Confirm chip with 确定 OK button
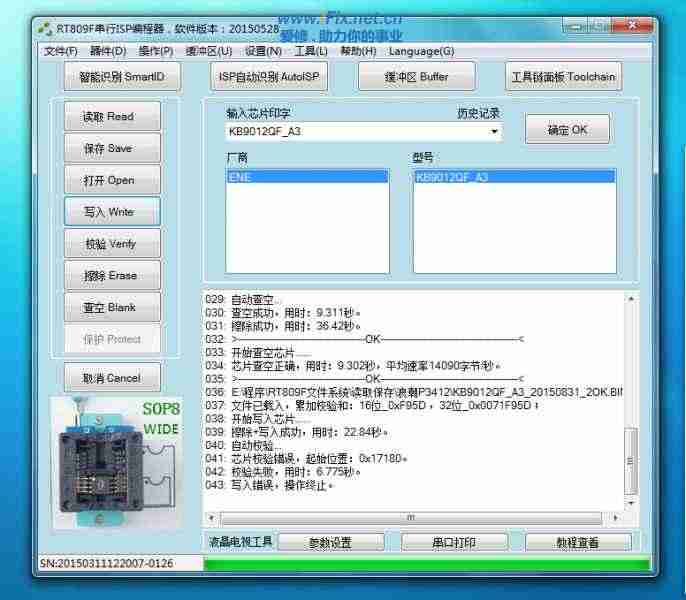The width and height of the screenshot is (686, 600). (567, 130)
